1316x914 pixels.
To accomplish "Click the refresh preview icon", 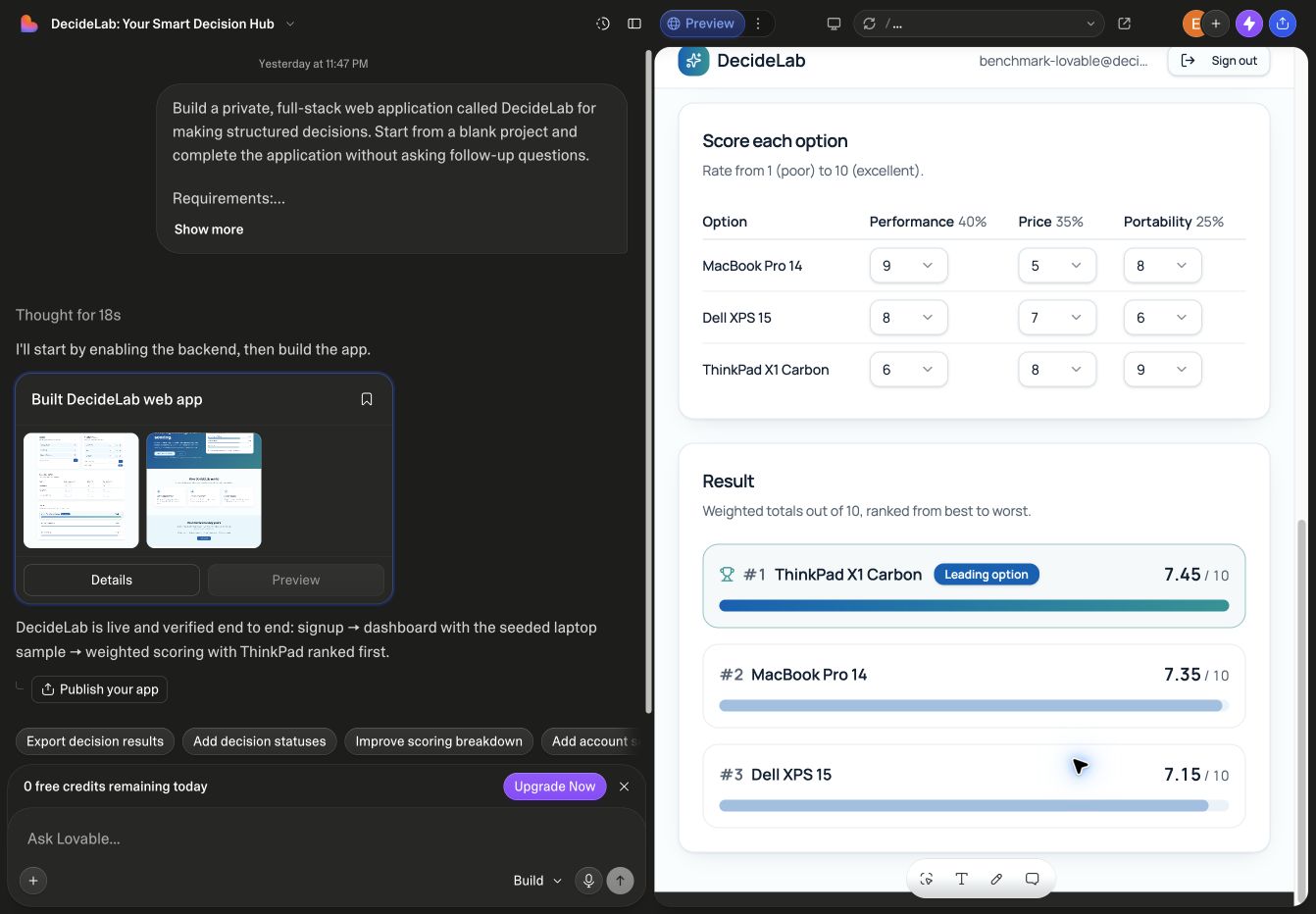I will click(869, 24).
